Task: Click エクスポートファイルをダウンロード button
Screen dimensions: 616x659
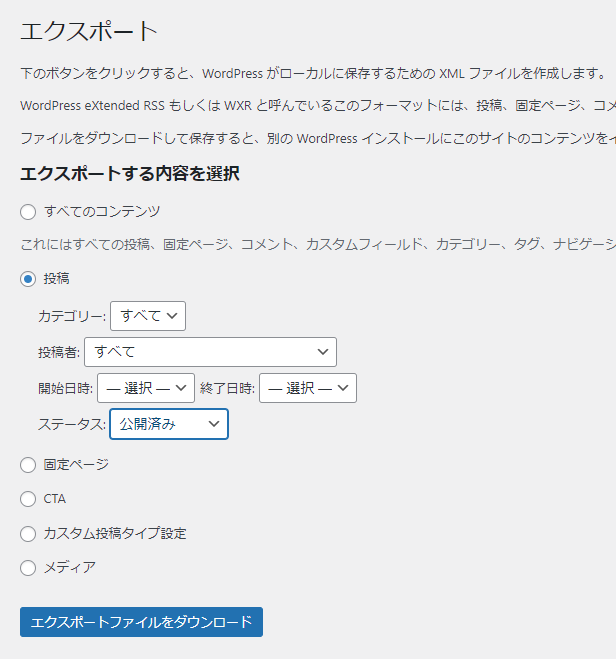Action: click(142, 622)
